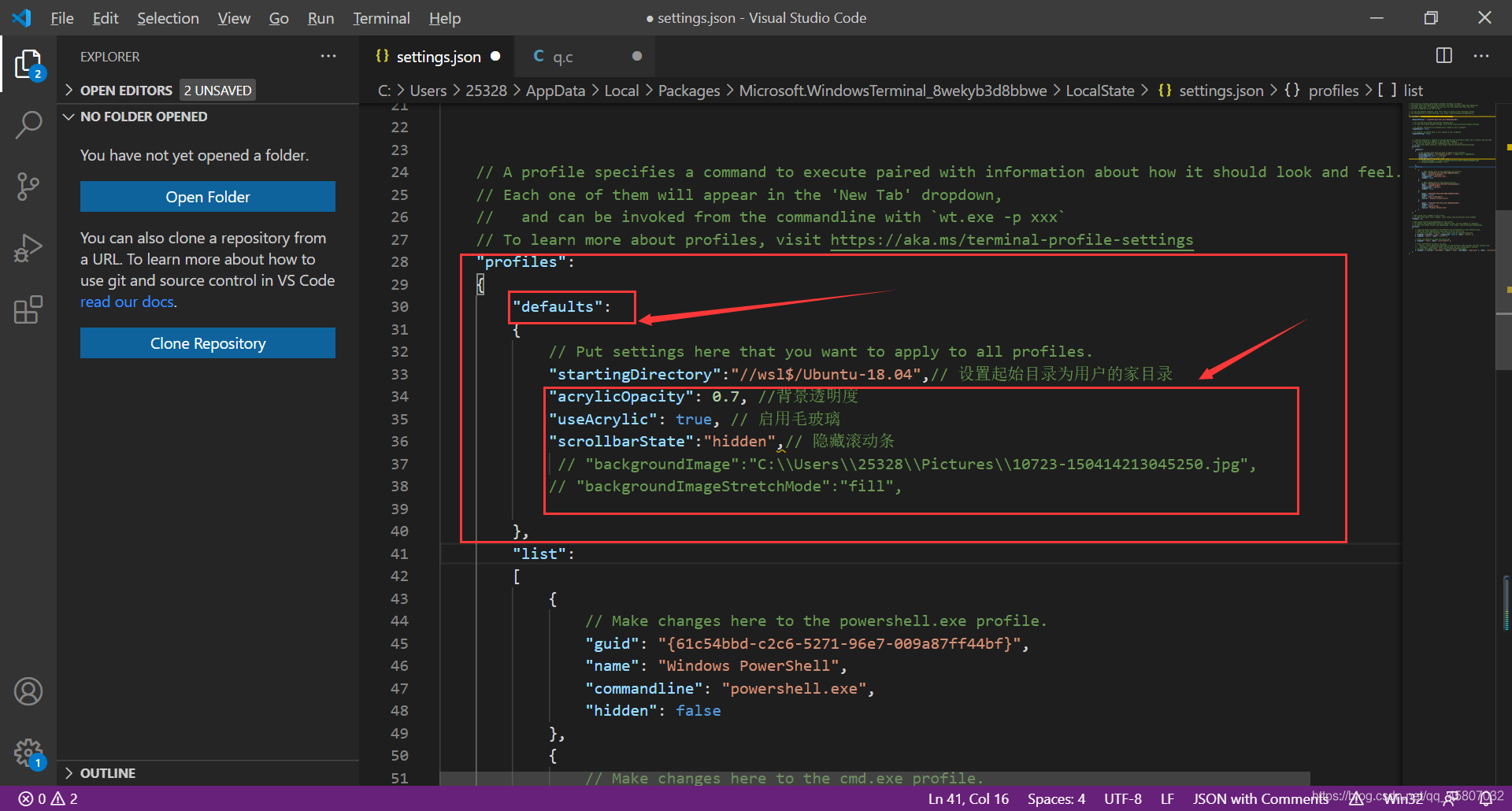This screenshot has height=811, width=1512.
Task: Open the Extensions view
Action: pyautogui.click(x=28, y=309)
